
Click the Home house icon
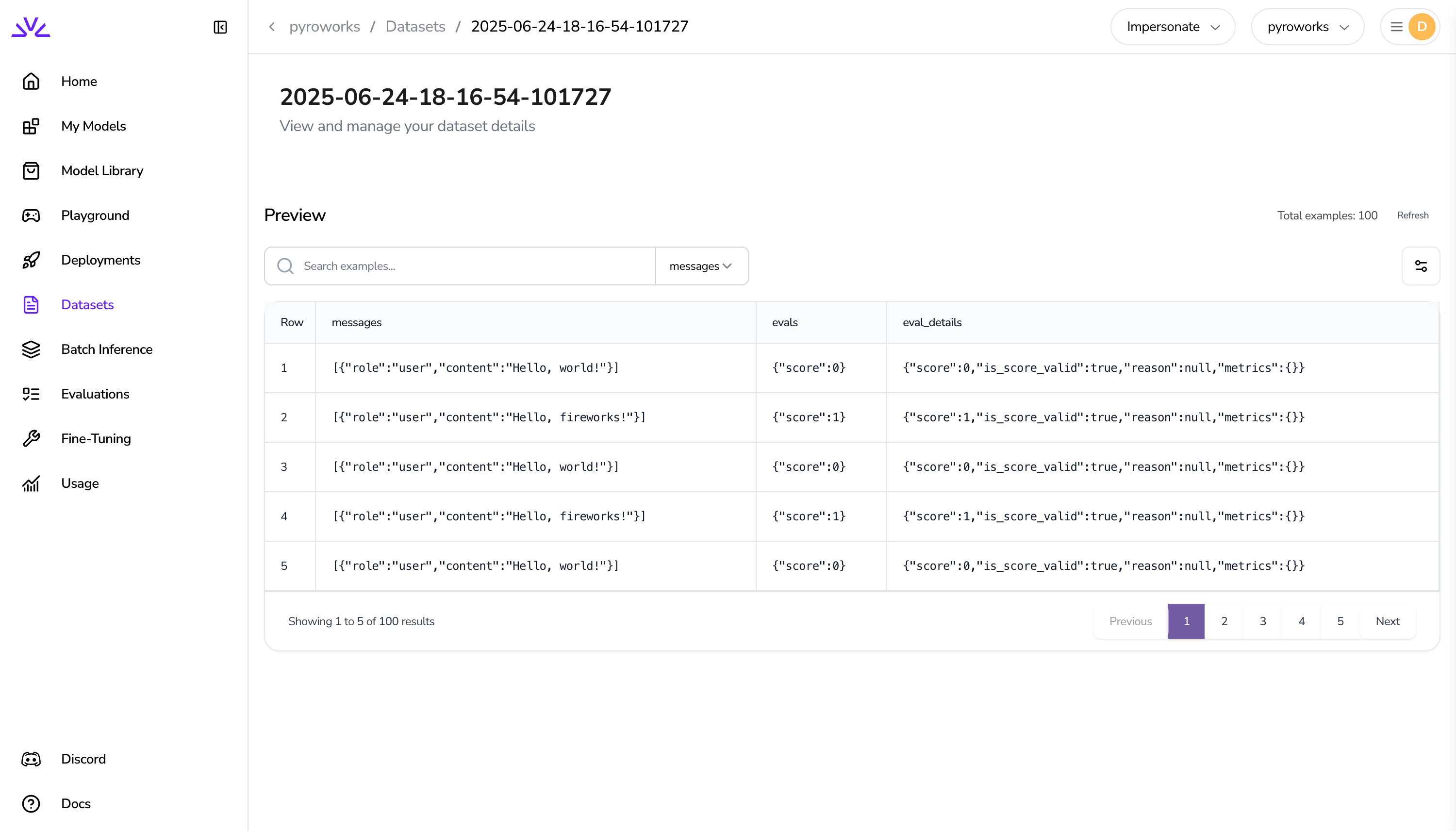pyautogui.click(x=31, y=81)
